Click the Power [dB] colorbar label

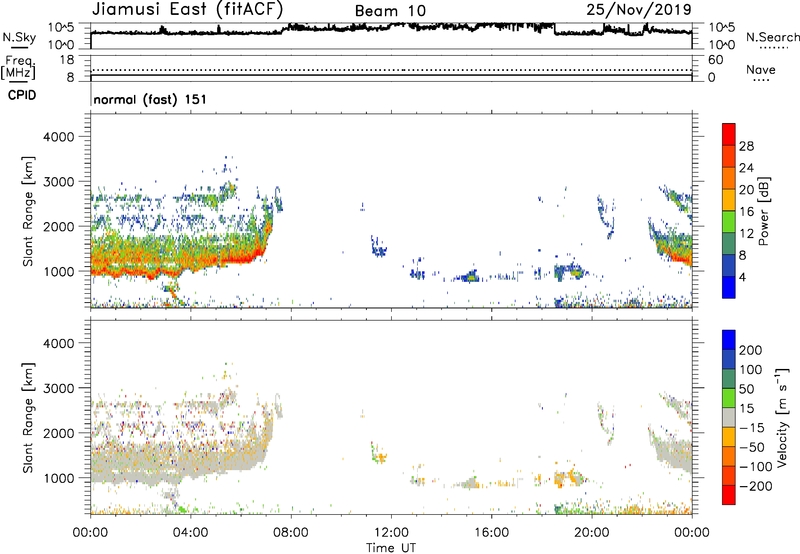coord(764,211)
